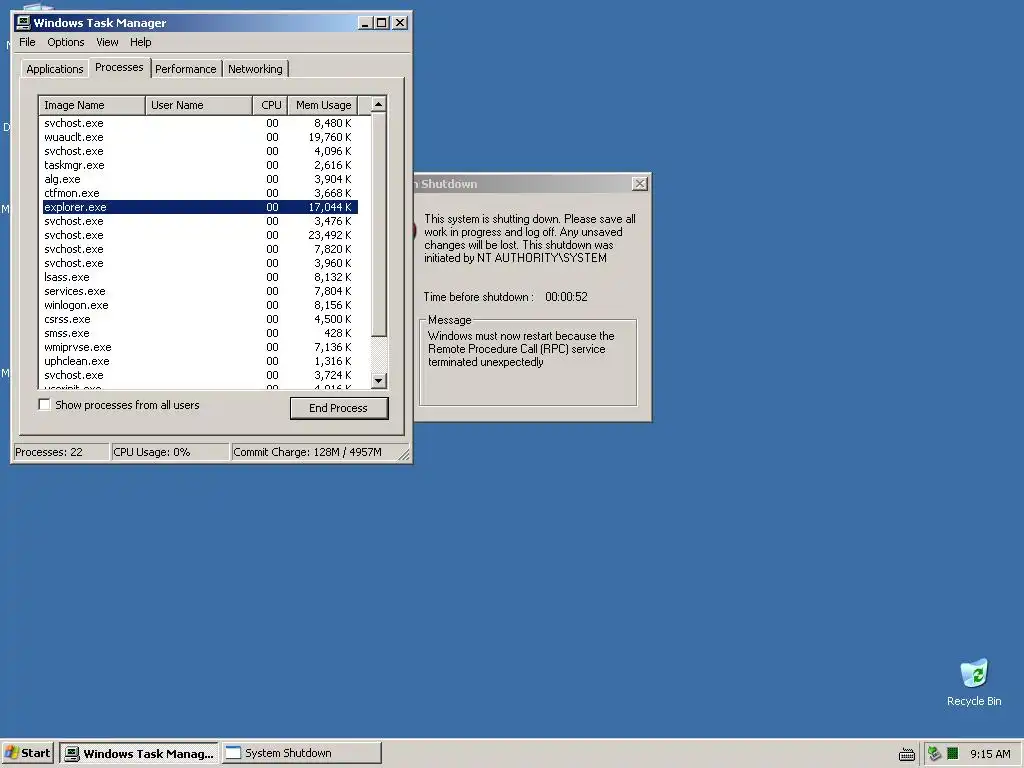Activate System Shutdown taskbar button
The width and height of the screenshot is (1024, 768).
pos(301,753)
